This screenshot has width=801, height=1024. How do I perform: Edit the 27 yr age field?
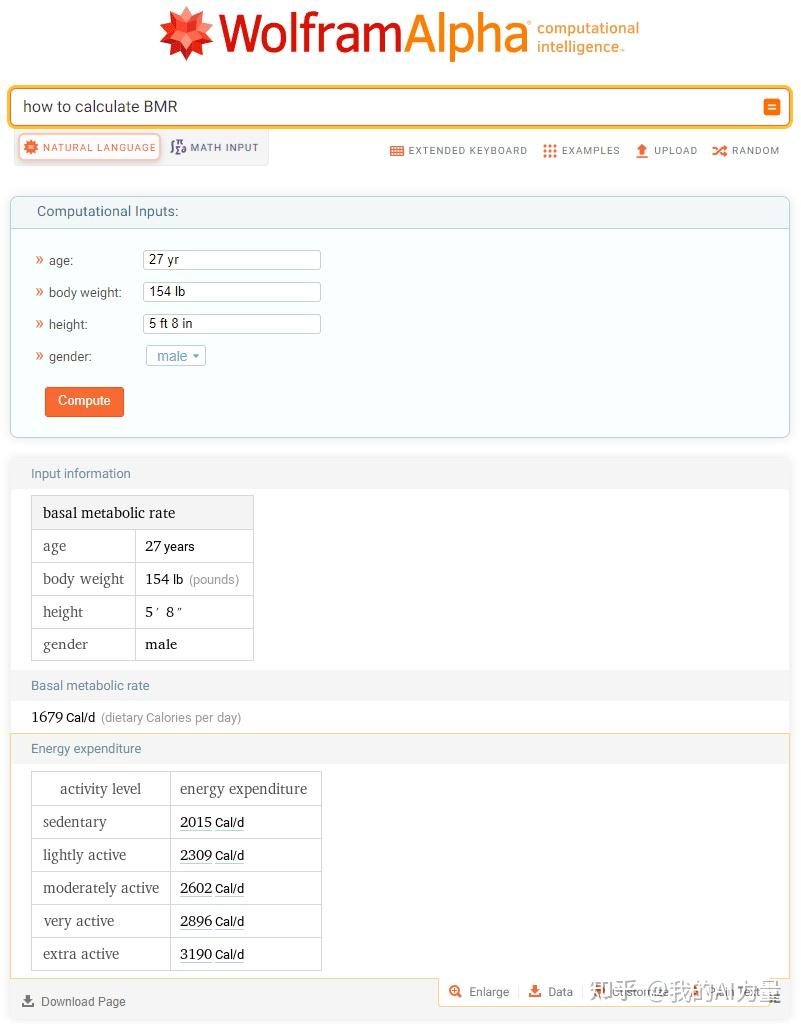pyautogui.click(x=231, y=259)
